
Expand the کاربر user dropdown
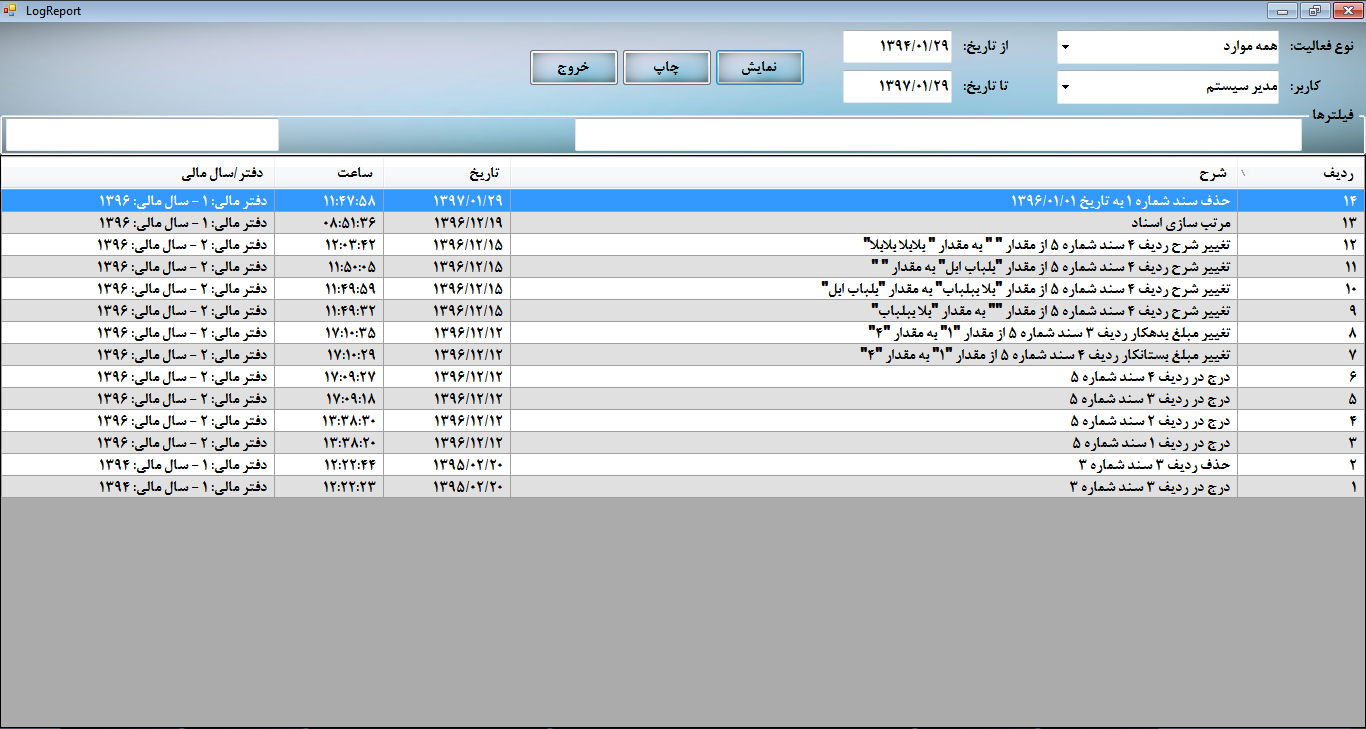pos(1065,87)
